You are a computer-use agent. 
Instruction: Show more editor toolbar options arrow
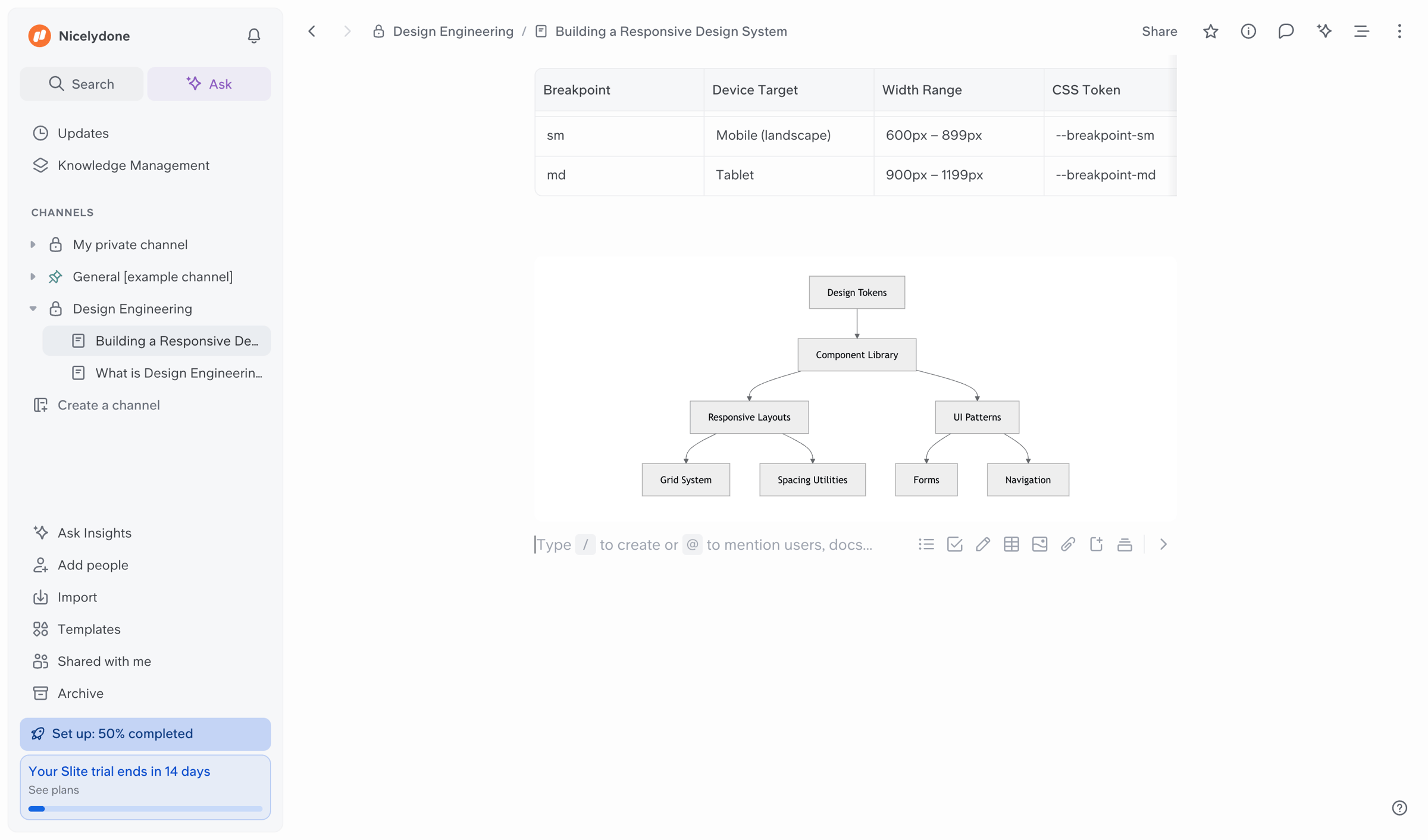(1163, 544)
